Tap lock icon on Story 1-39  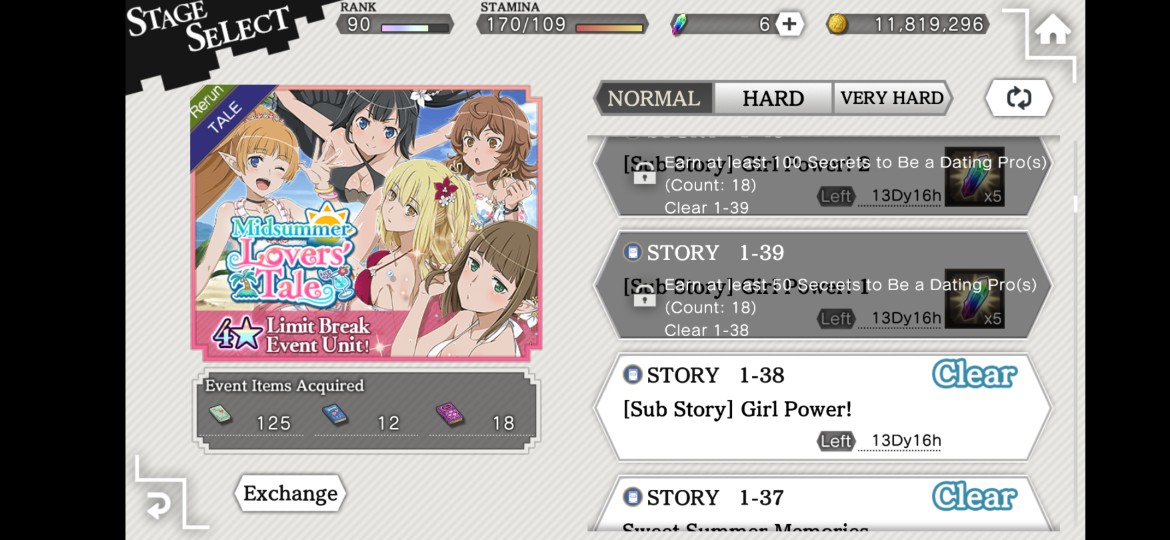pyautogui.click(x=644, y=296)
